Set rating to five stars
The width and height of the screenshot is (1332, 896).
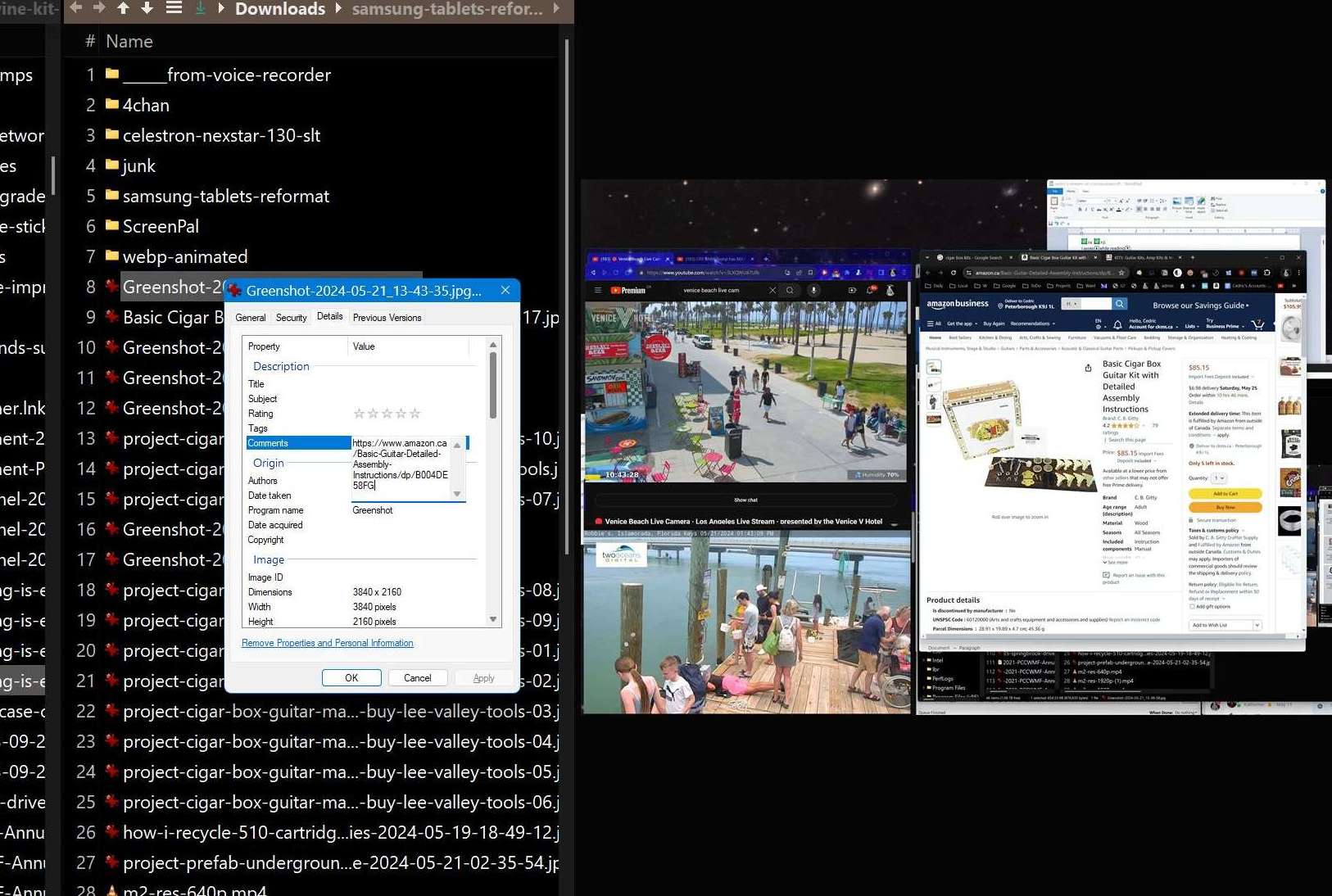(415, 414)
